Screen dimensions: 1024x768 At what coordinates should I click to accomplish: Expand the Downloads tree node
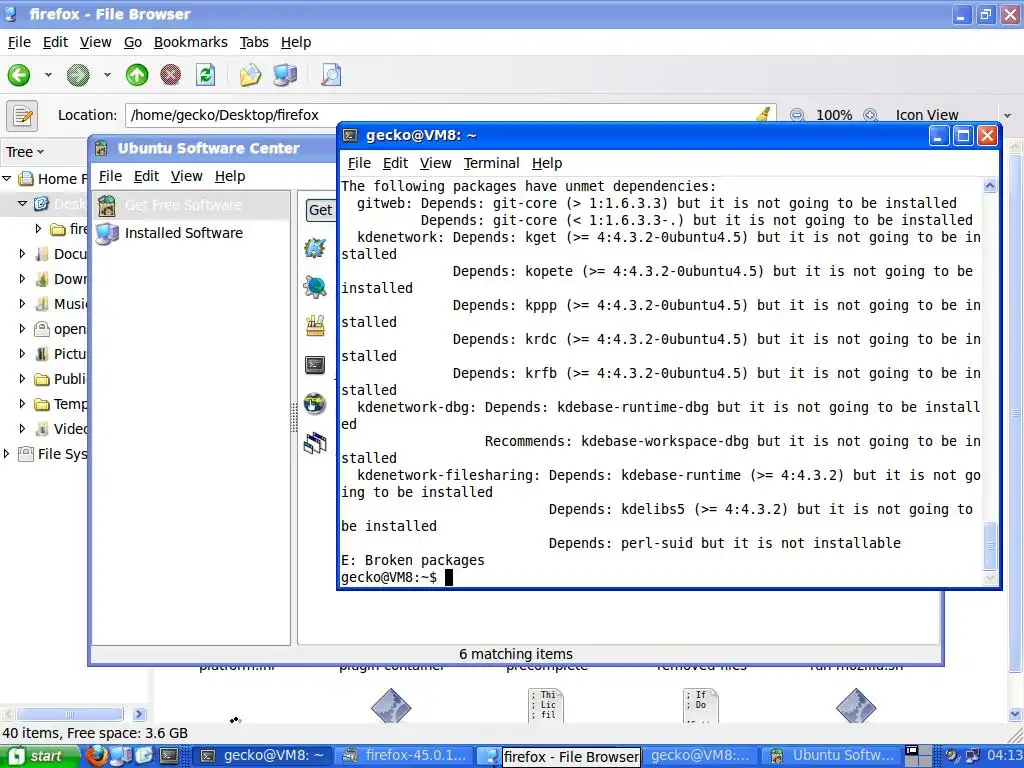click(x=22, y=279)
